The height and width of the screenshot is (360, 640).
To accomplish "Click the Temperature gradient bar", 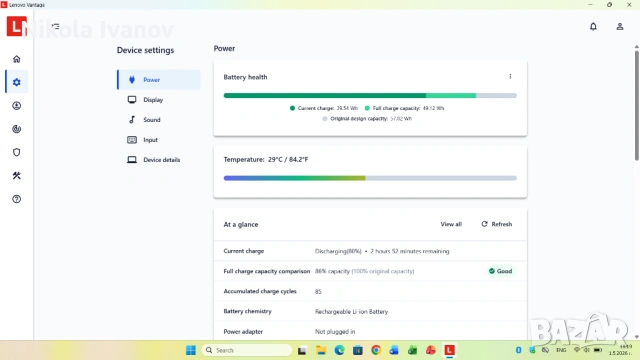I will click(x=370, y=178).
